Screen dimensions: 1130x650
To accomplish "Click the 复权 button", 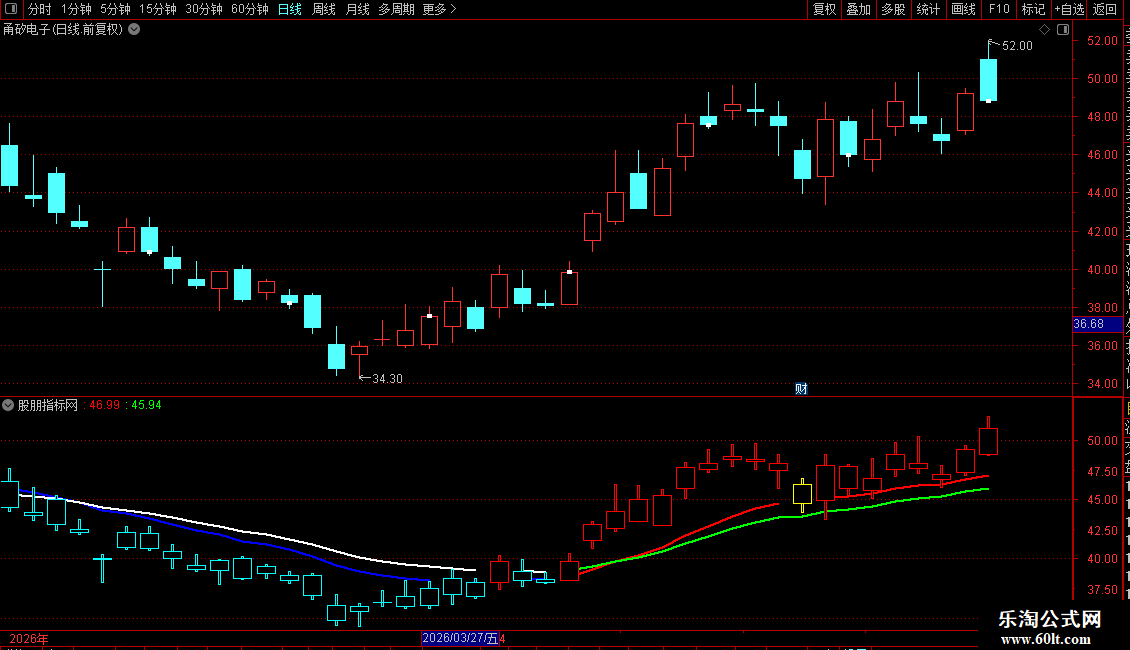I will point(824,9).
